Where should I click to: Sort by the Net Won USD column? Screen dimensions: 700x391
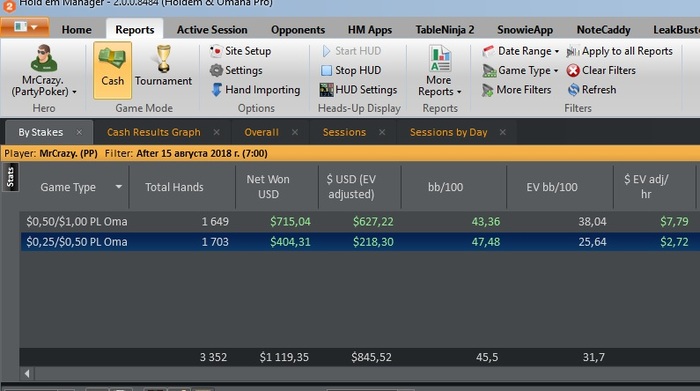(268, 187)
